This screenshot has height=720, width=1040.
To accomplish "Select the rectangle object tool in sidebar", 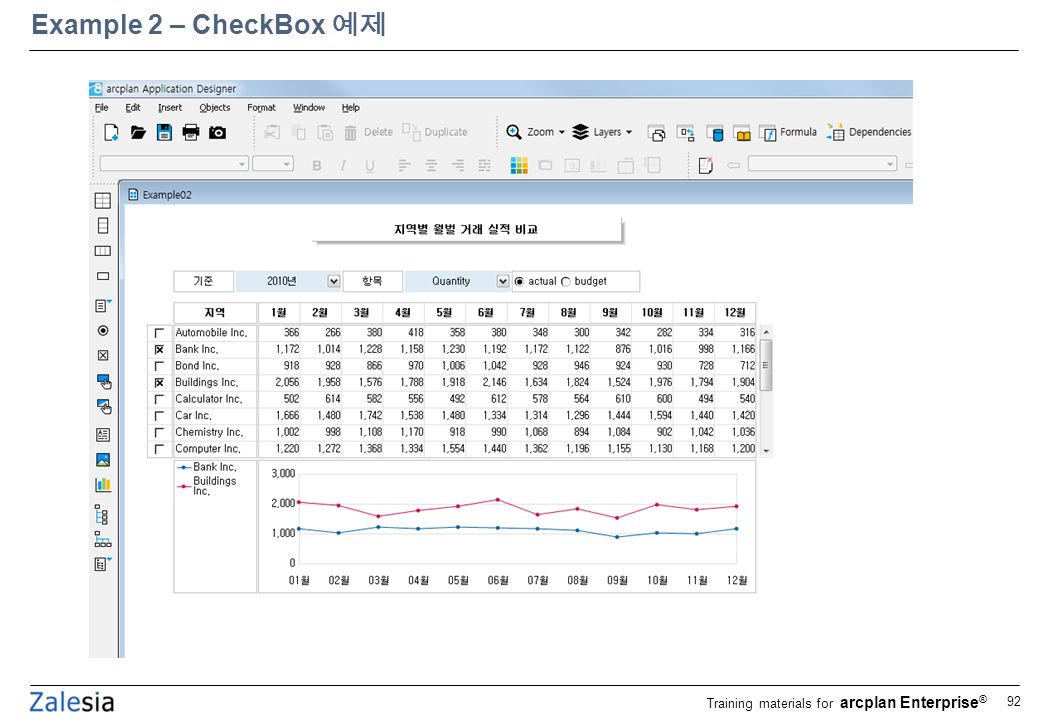I will [x=103, y=276].
